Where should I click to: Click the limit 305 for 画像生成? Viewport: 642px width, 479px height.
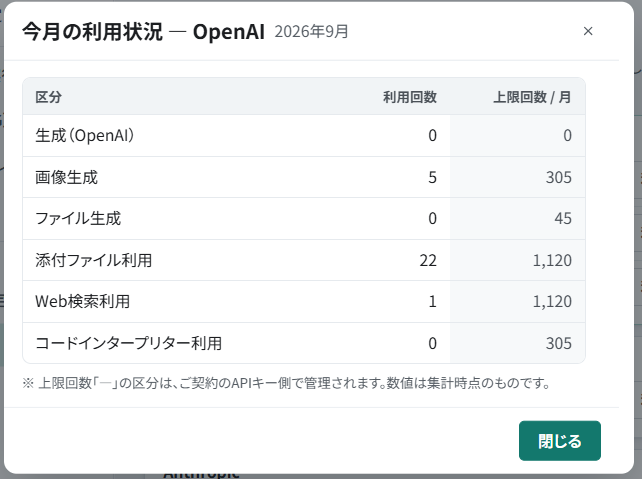click(558, 177)
